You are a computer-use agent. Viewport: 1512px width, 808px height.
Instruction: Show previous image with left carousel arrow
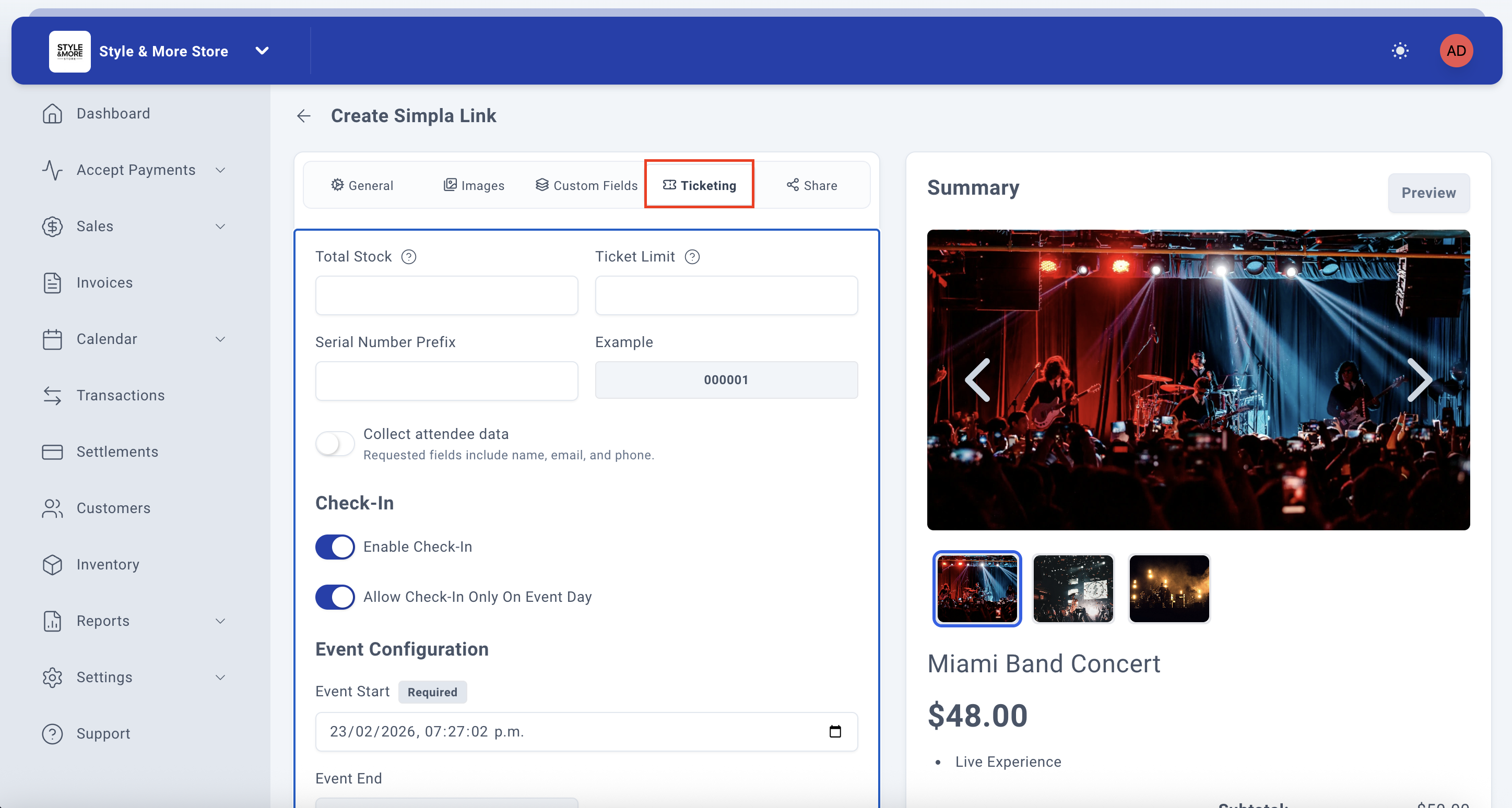(978, 379)
